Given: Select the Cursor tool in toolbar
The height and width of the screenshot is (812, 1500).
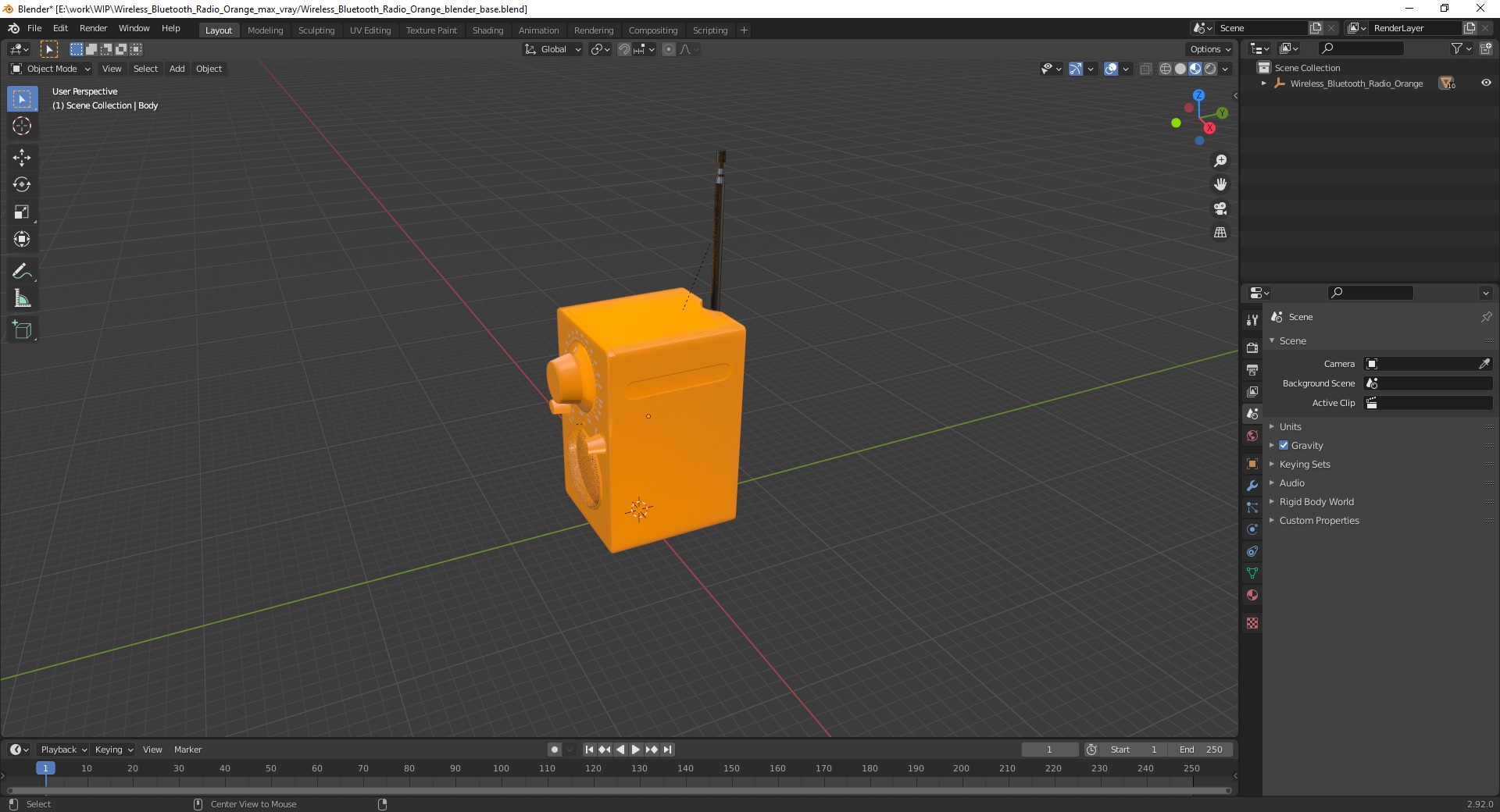Looking at the screenshot, I should [22, 126].
